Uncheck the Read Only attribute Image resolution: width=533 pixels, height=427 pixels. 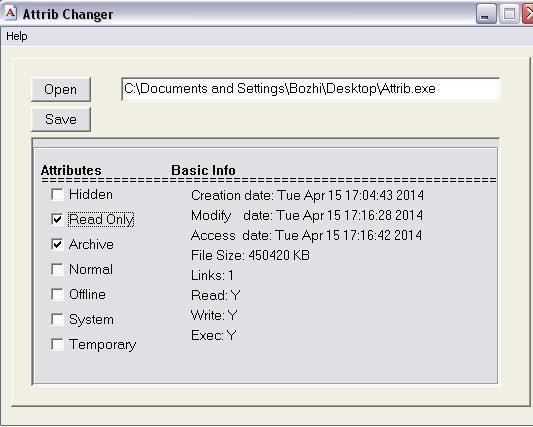coord(57,219)
